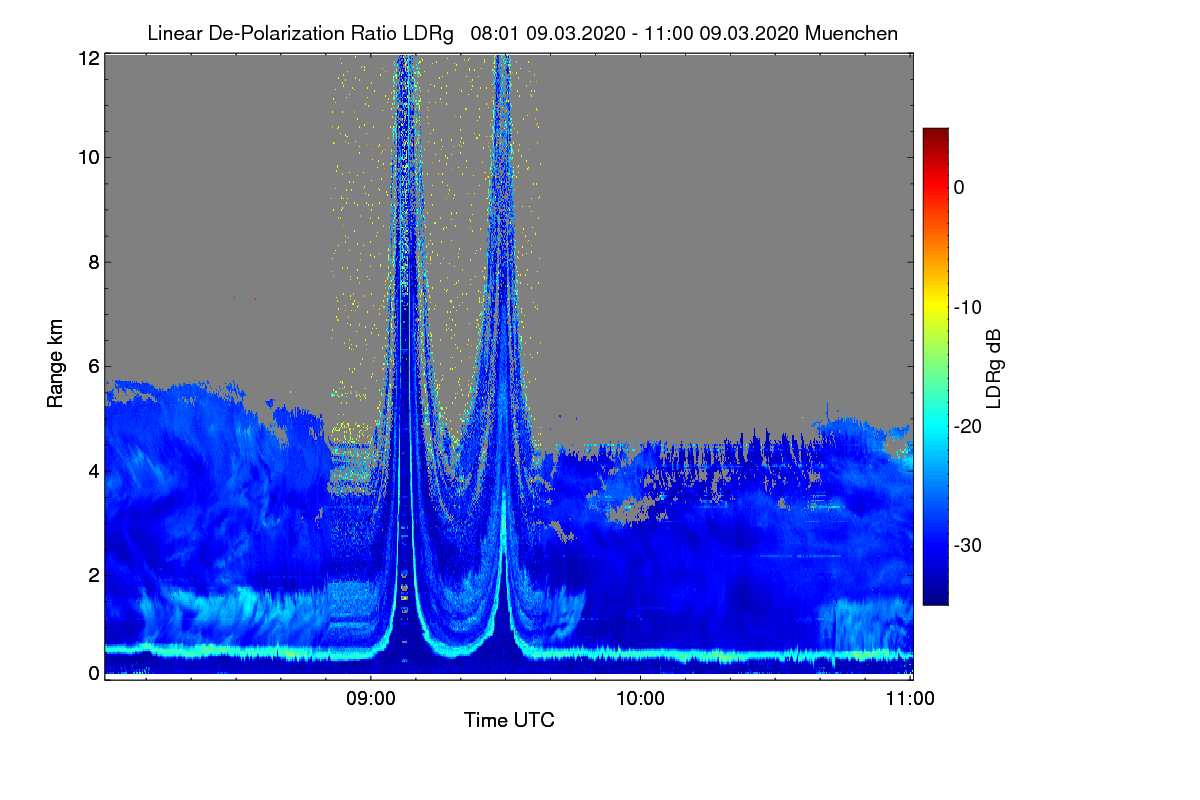Click the yellow band of the colorbar
Screen dimensions: 1200x800
point(935,307)
